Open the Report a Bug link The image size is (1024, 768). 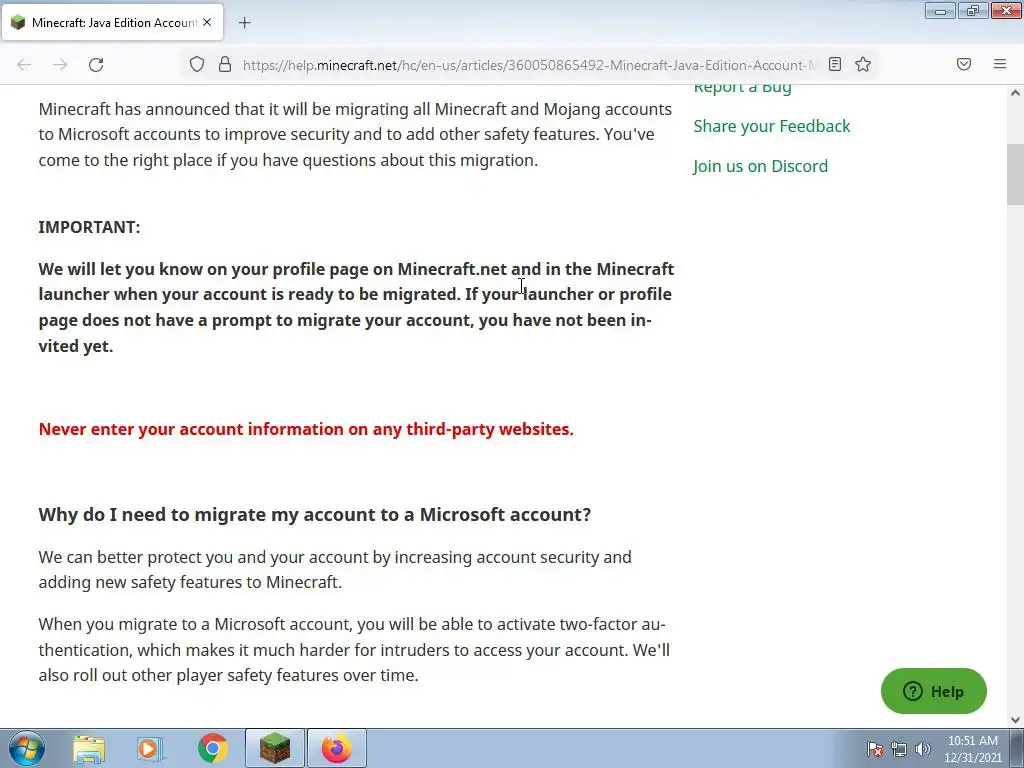(x=742, y=86)
